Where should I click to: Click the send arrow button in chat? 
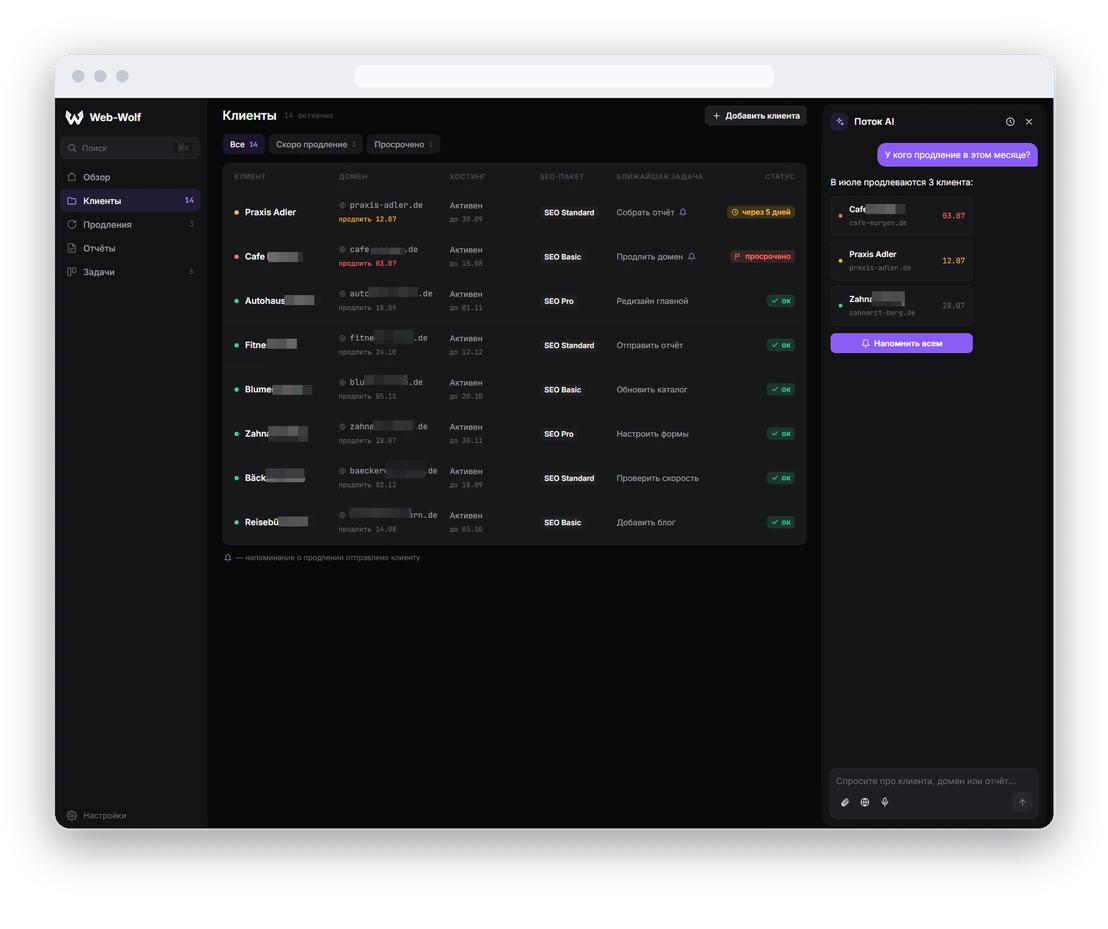(1022, 803)
